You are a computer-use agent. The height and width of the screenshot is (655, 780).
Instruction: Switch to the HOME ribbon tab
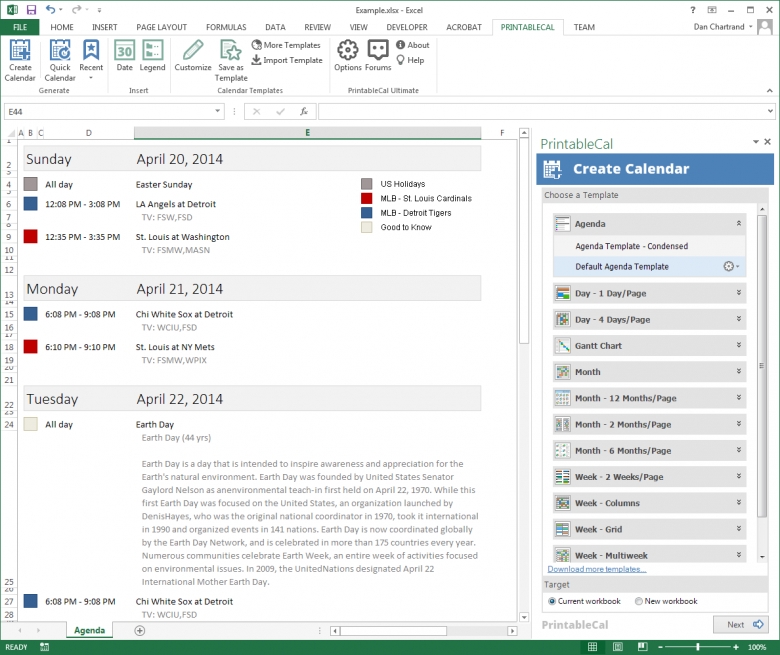(x=62, y=27)
